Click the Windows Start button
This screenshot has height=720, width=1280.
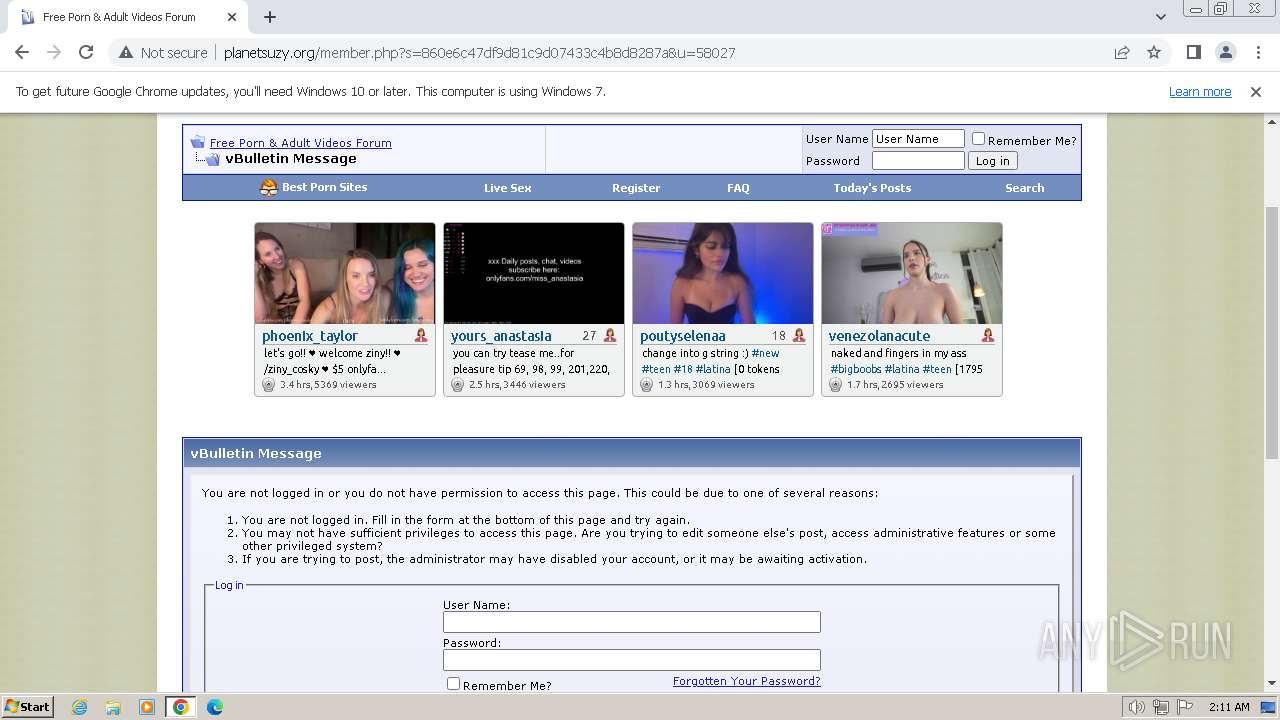[28, 707]
